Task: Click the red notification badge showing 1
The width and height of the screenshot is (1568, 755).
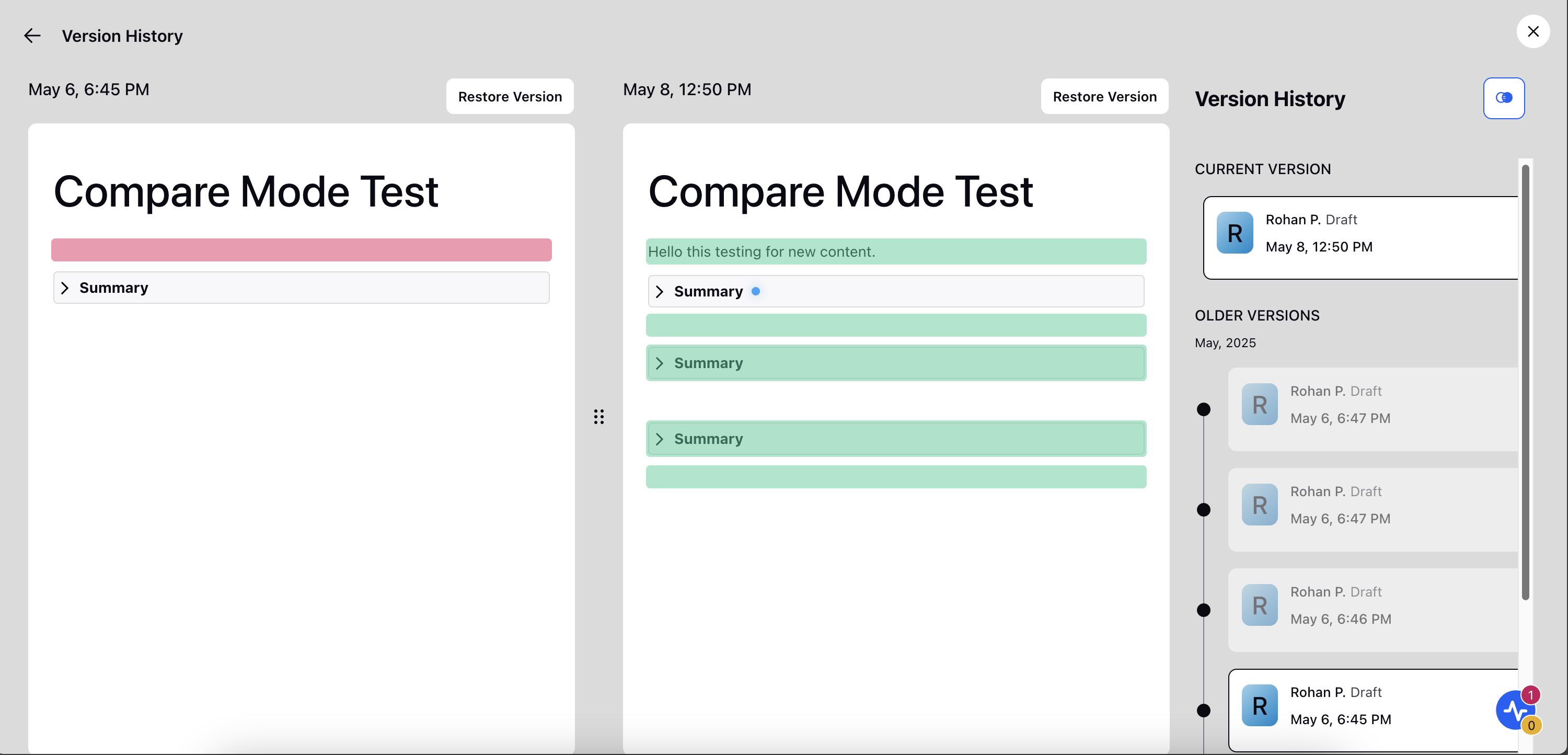Action: (x=1530, y=695)
